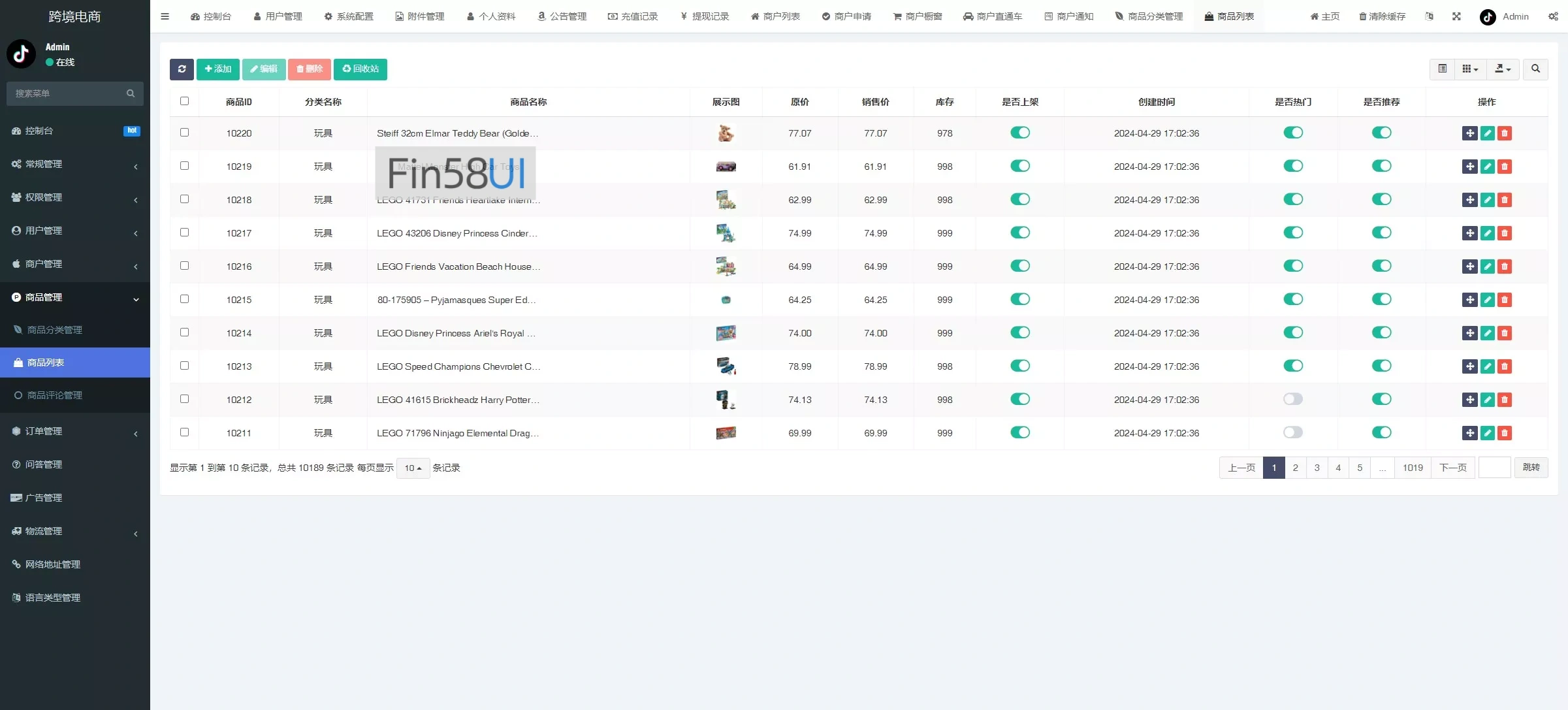
Task: Enable hot toggle for product 10212
Action: pos(1292,399)
